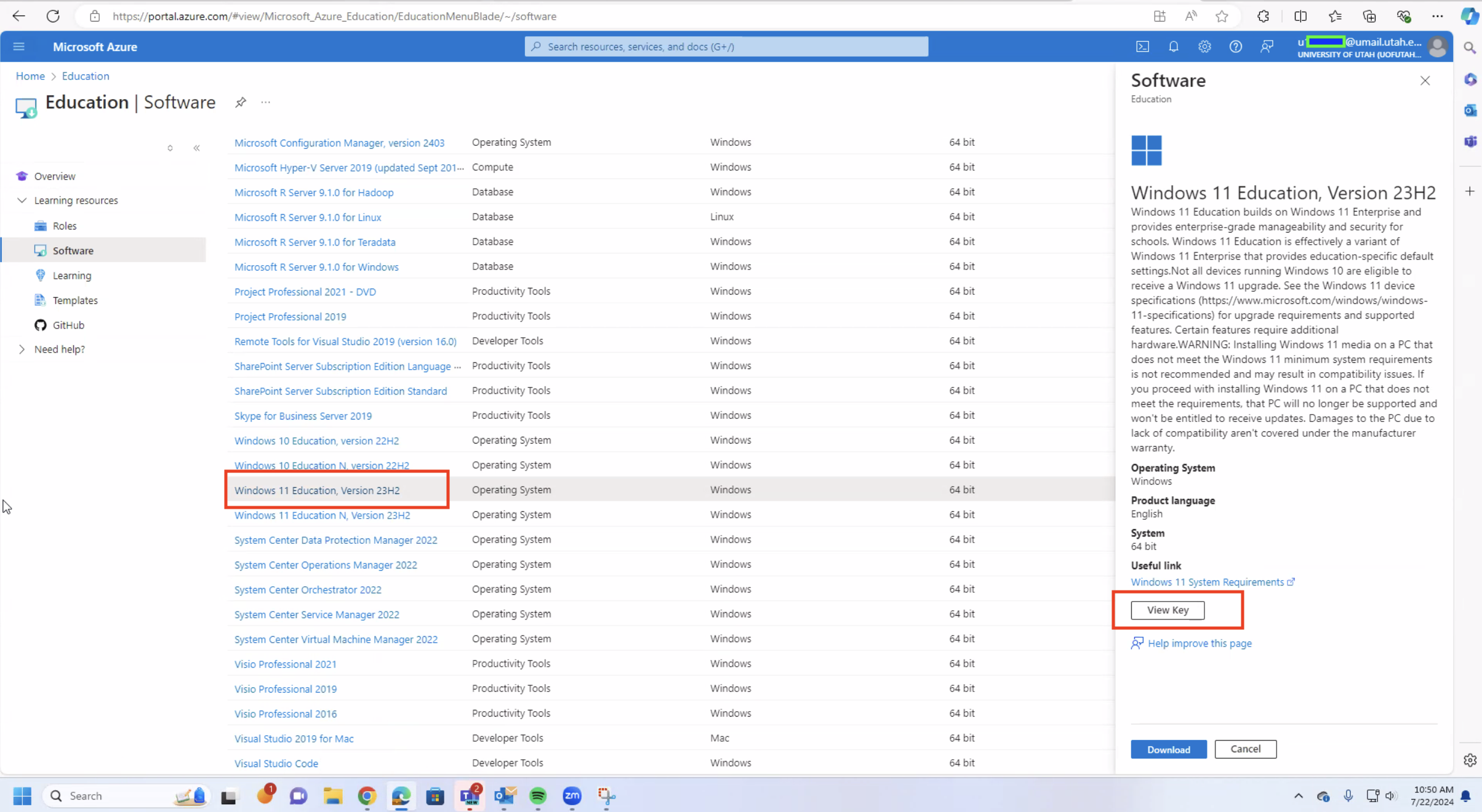Open the help question mark icon

(x=1236, y=46)
